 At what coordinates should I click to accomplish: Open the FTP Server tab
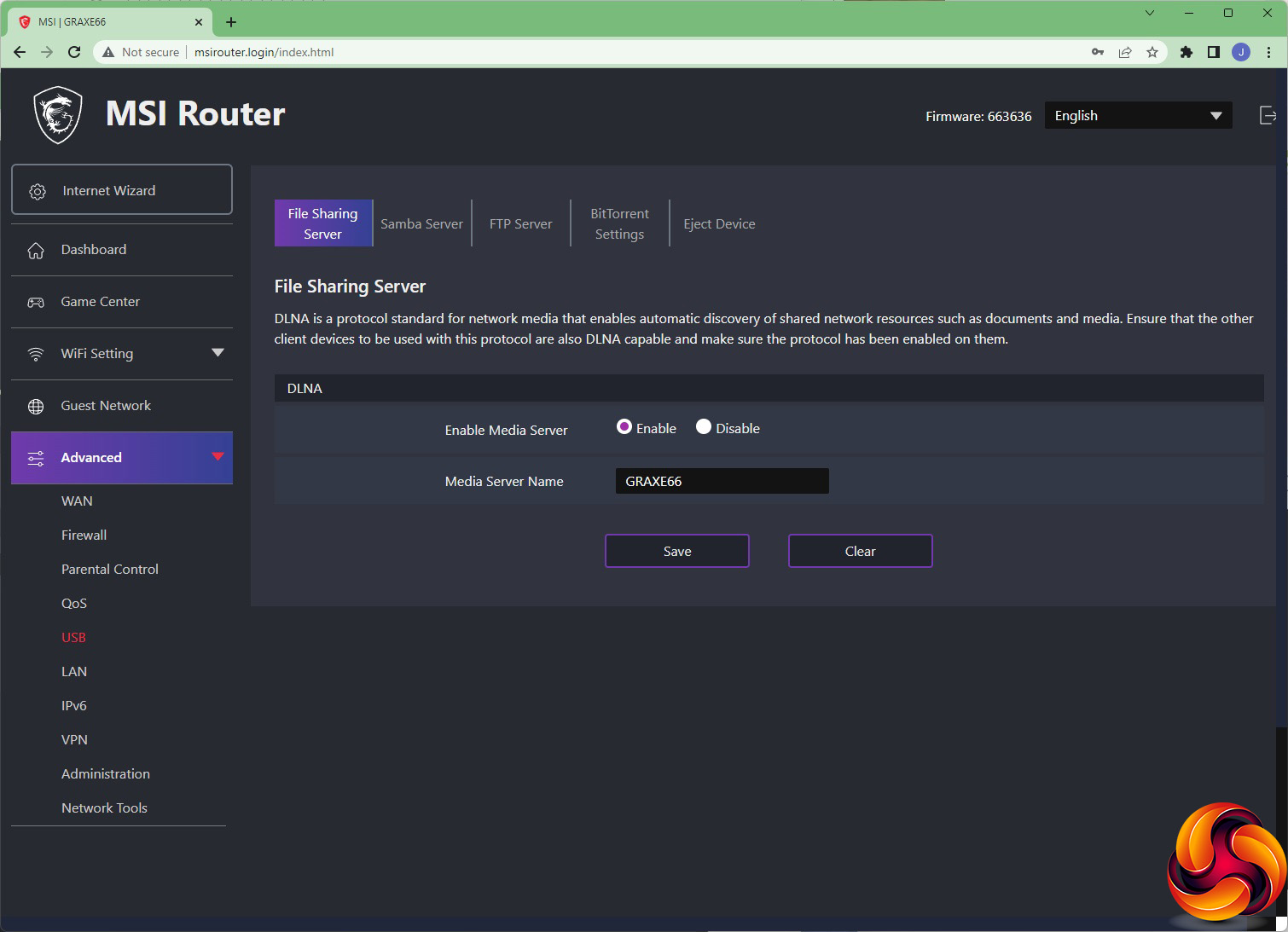click(x=521, y=223)
